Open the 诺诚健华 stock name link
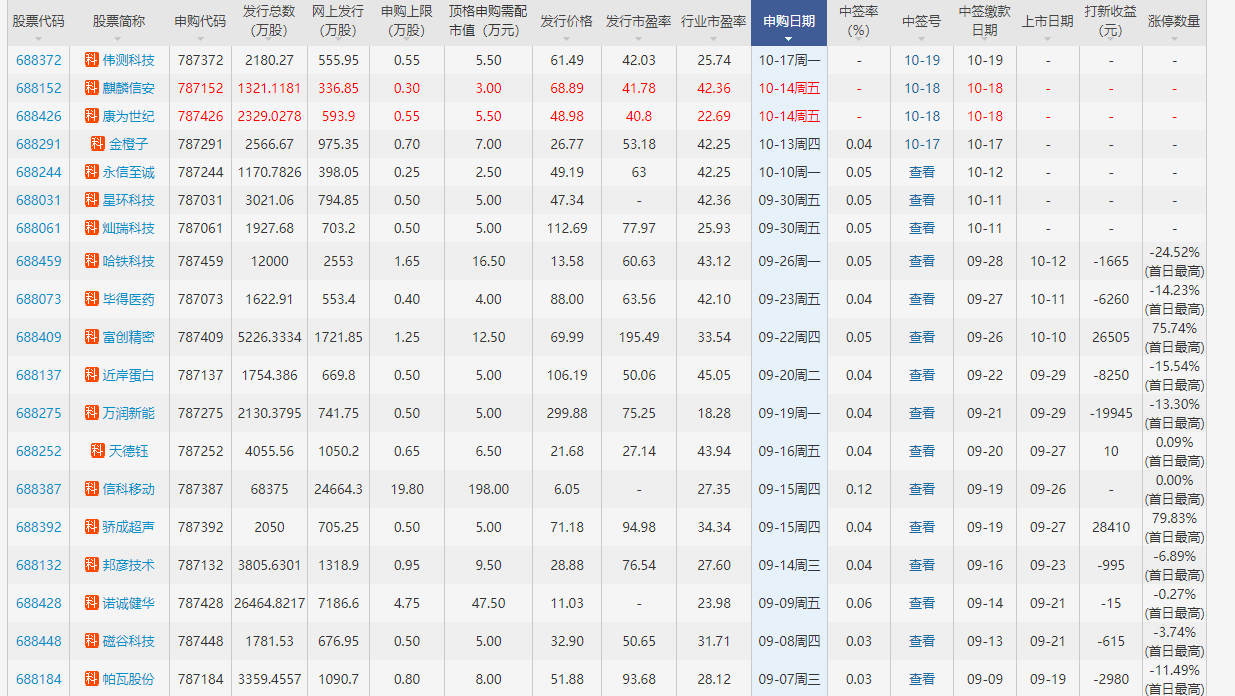Screen dimensions: 1235x696 pyautogui.click(x=129, y=603)
